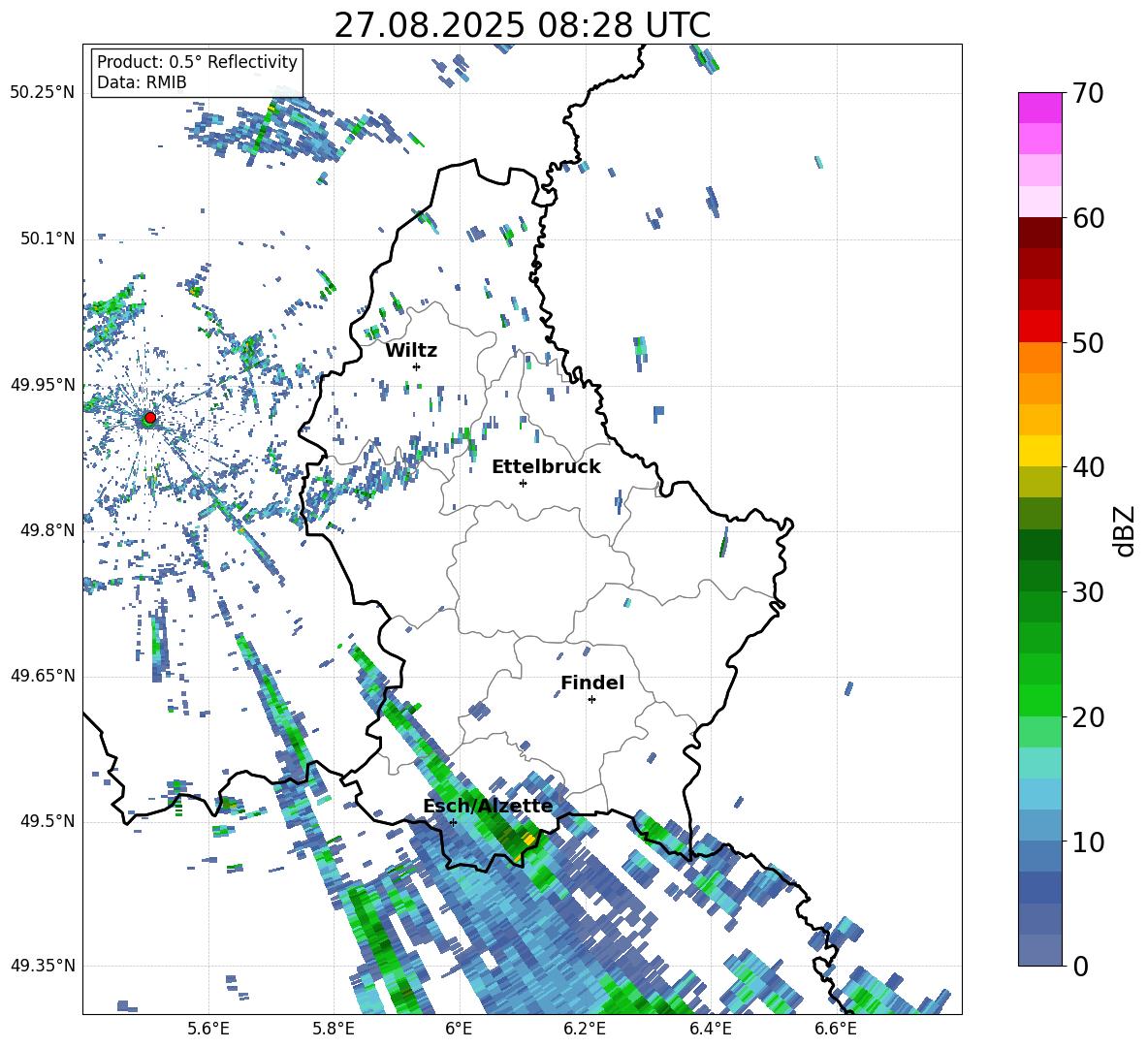1148x1048 pixels.
Task: Click the Ettelbruck station label
Action: tap(546, 467)
